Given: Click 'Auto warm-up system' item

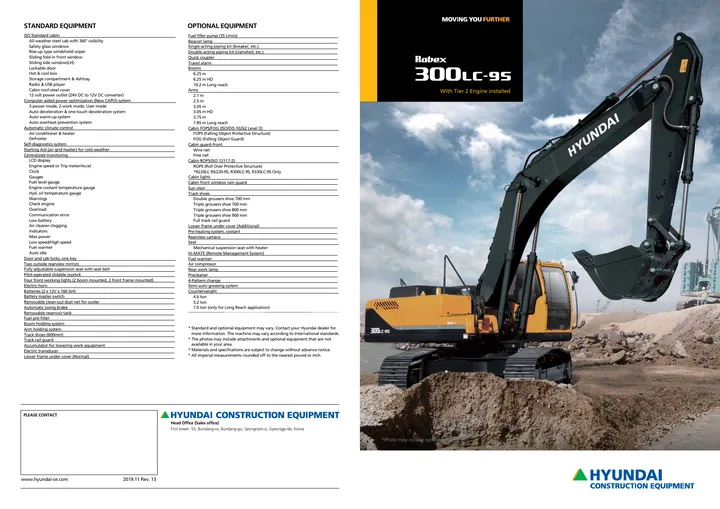Looking at the screenshot, I should (x=50, y=117).
